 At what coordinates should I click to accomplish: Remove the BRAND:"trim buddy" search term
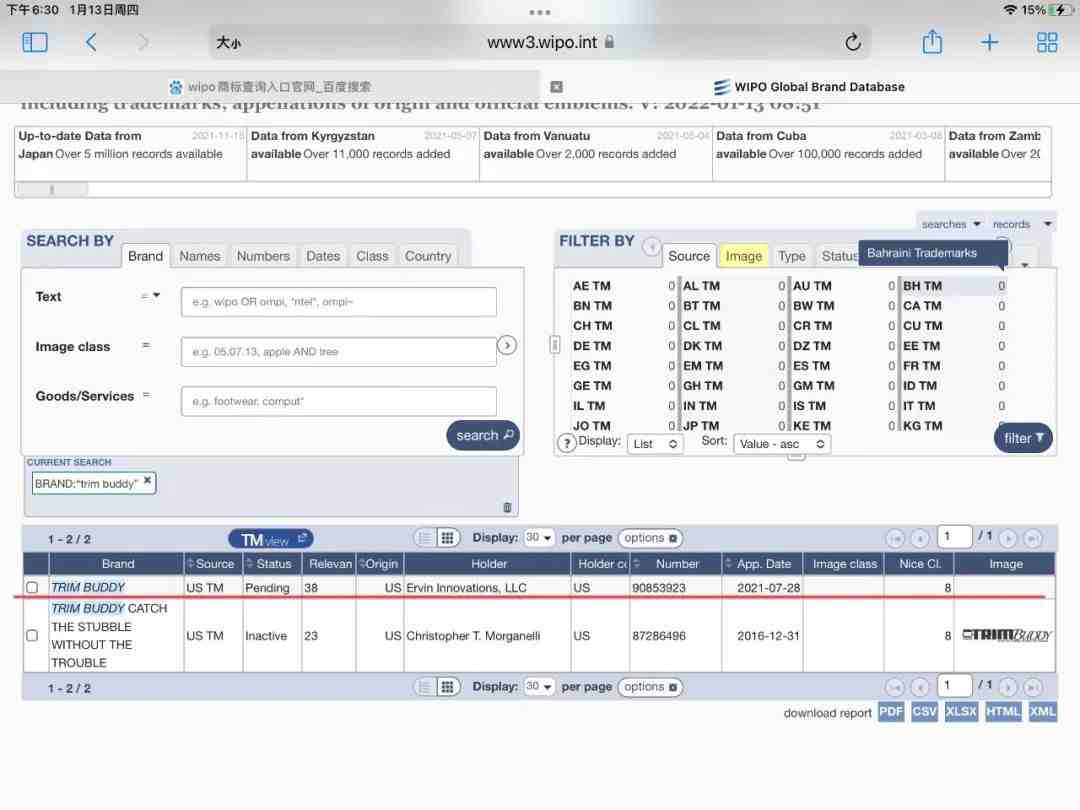147,481
